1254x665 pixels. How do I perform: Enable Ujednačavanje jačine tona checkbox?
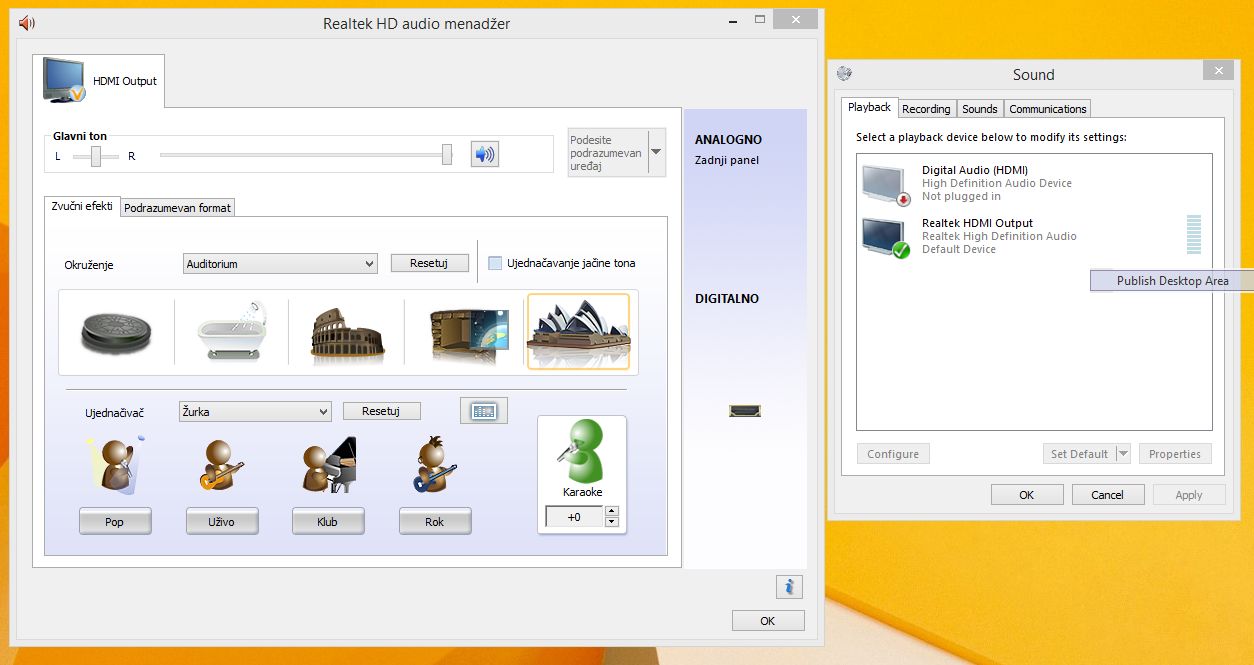tap(495, 264)
